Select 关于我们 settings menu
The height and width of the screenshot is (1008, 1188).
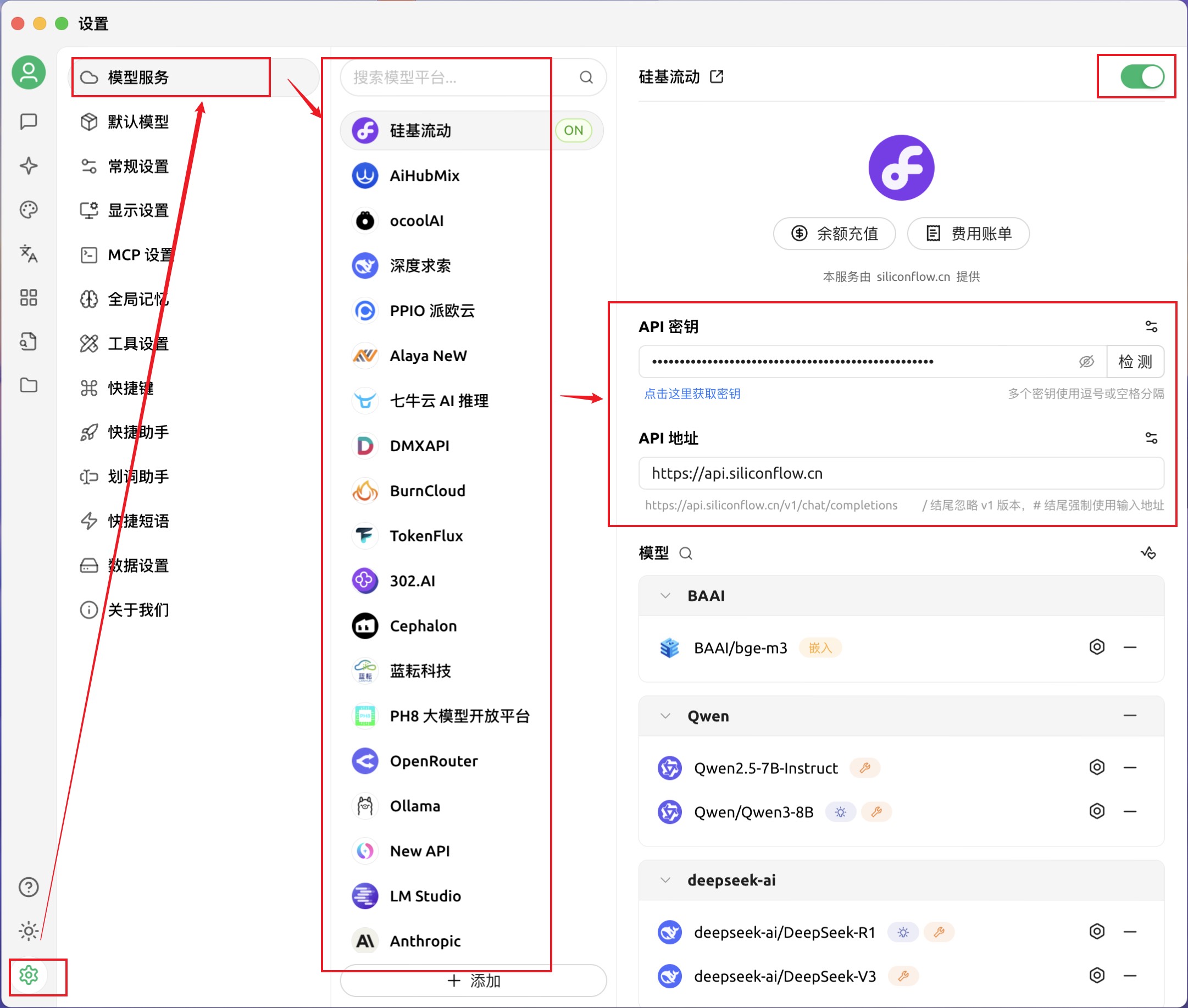(193, 610)
